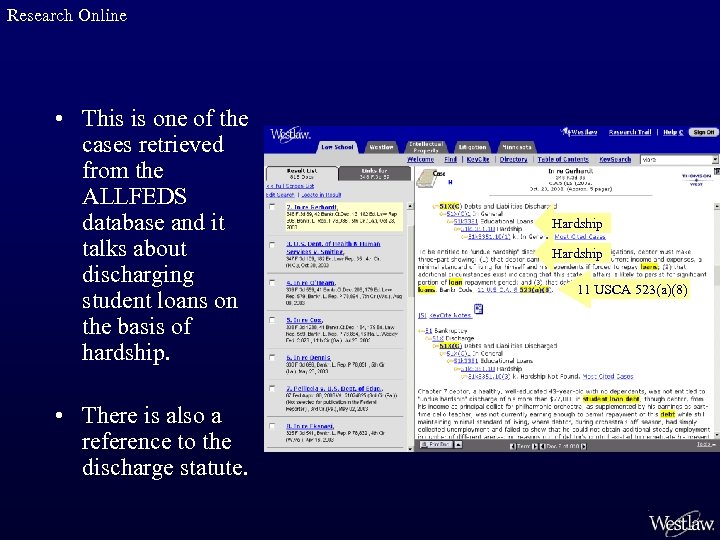Click document pane scrollbar up arrow
Image resolution: width=720 pixels, height=540 pixels.
[x=717, y=207]
